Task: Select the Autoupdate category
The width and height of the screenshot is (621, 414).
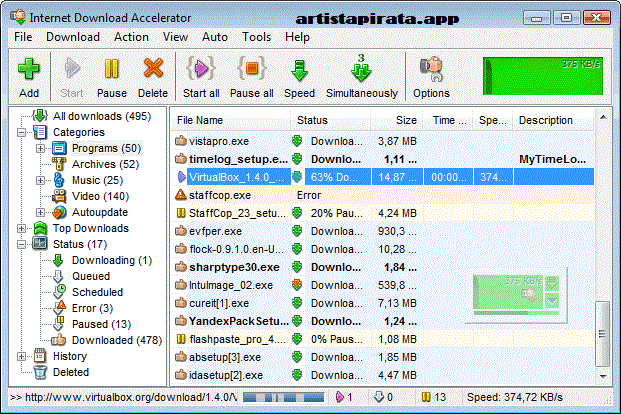Action: (x=100, y=212)
